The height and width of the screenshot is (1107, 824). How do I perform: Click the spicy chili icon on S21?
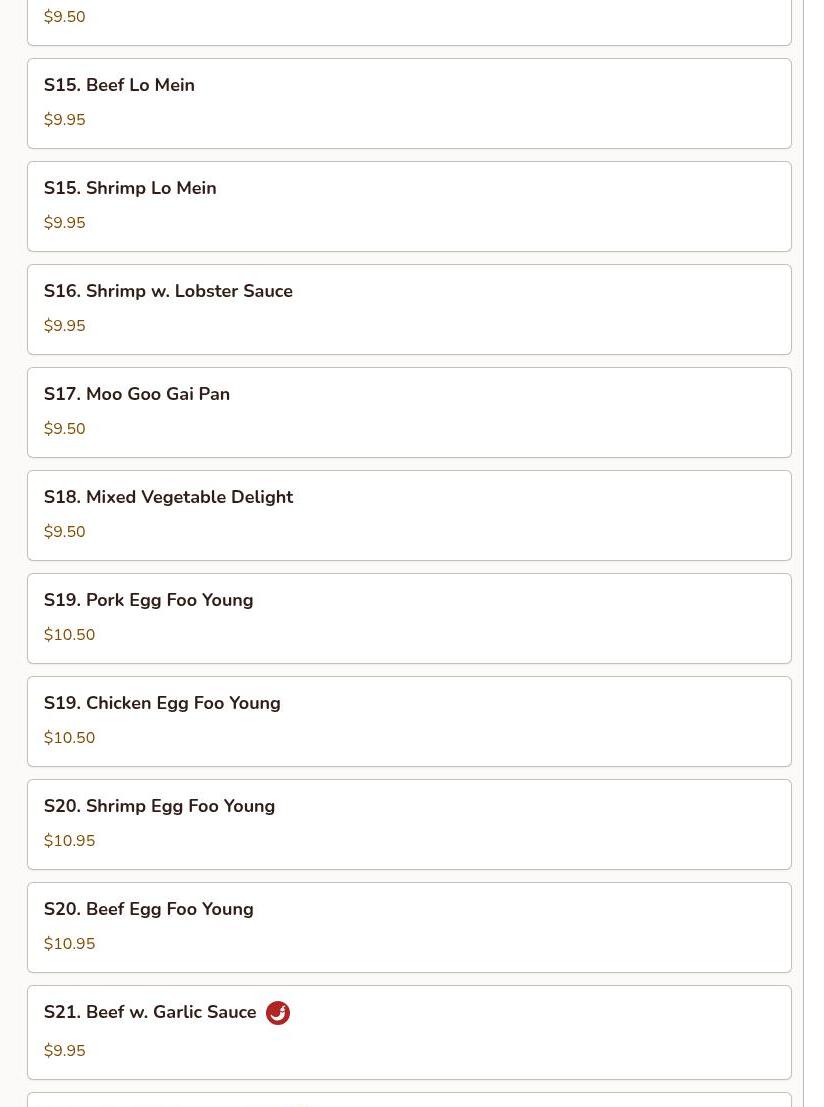pos(277,1012)
